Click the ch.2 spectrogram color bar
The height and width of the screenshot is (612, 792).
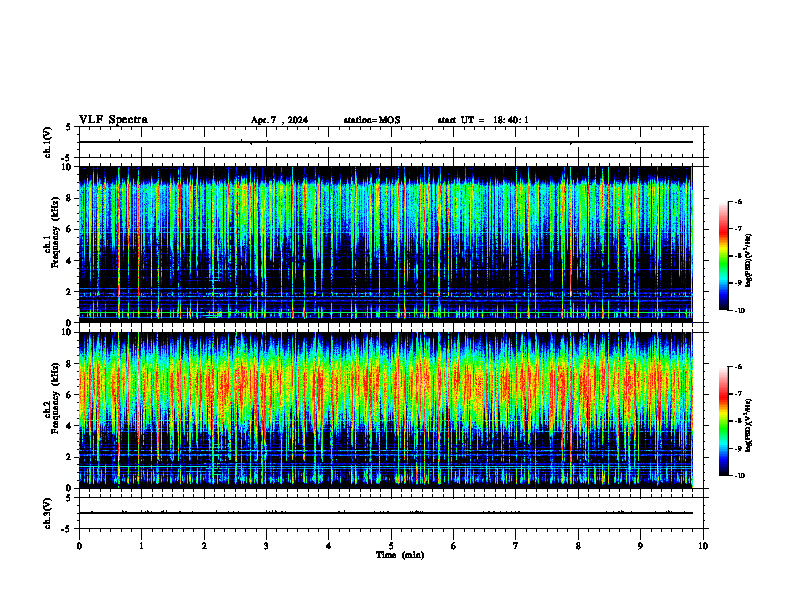point(723,421)
